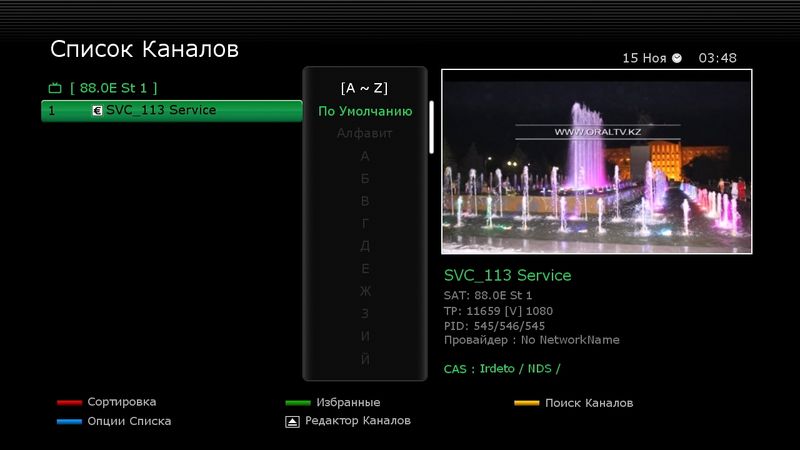
Task: Open the [A ~ Z] sort header
Action: pyautogui.click(x=365, y=88)
